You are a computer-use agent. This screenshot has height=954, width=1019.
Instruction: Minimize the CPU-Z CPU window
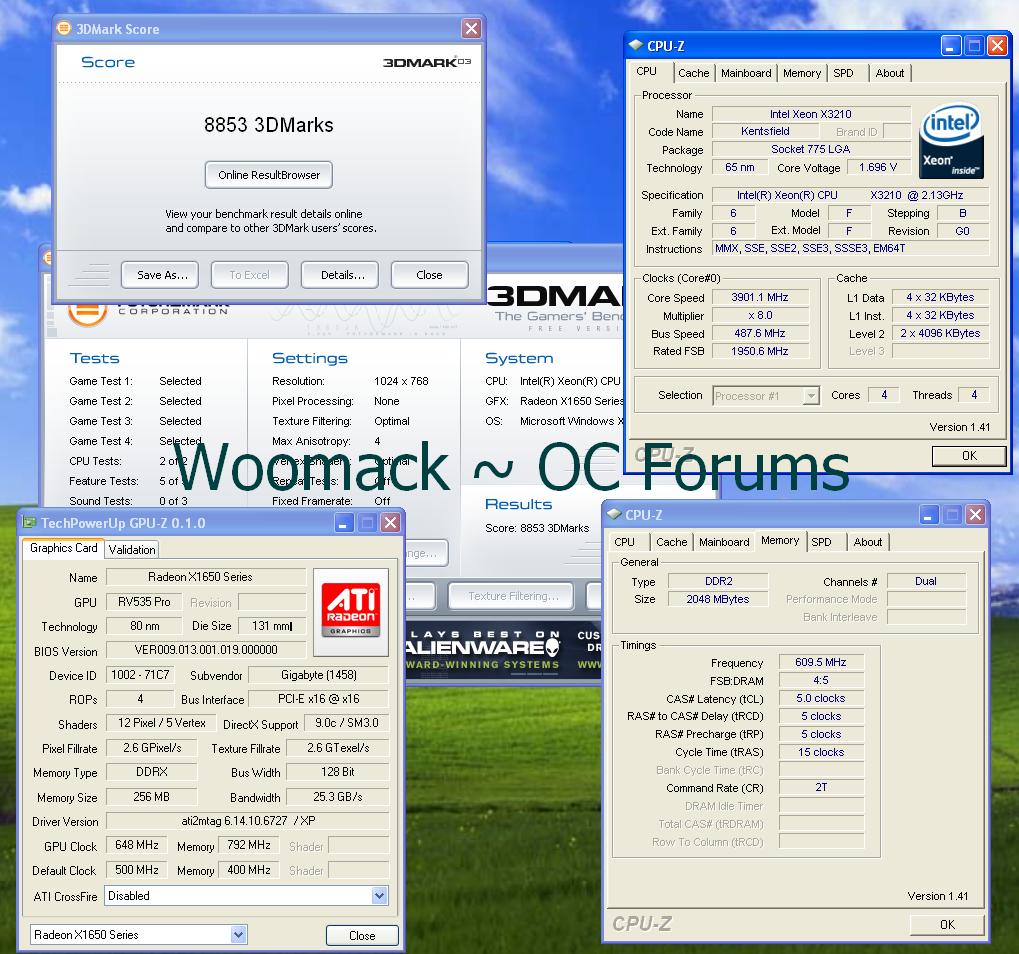[x=951, y=45]
